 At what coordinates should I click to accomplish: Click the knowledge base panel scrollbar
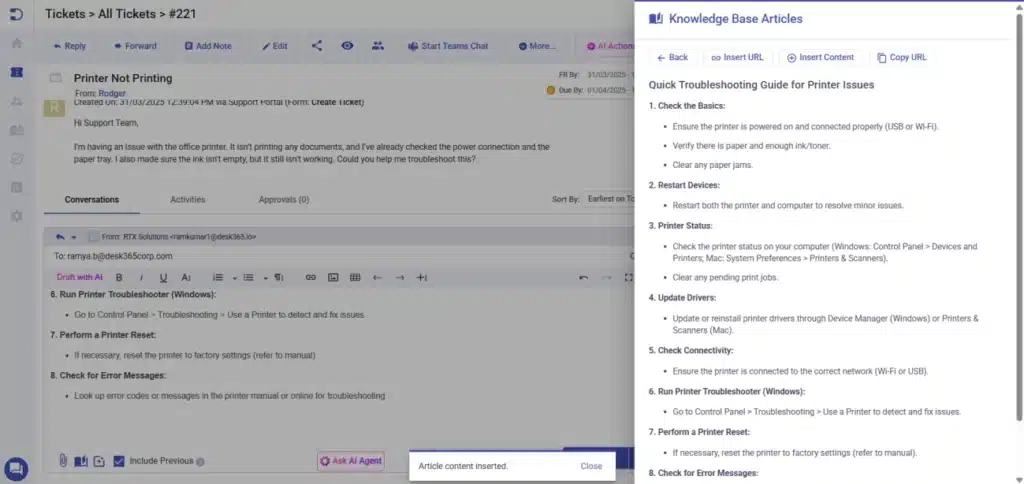1019,250
